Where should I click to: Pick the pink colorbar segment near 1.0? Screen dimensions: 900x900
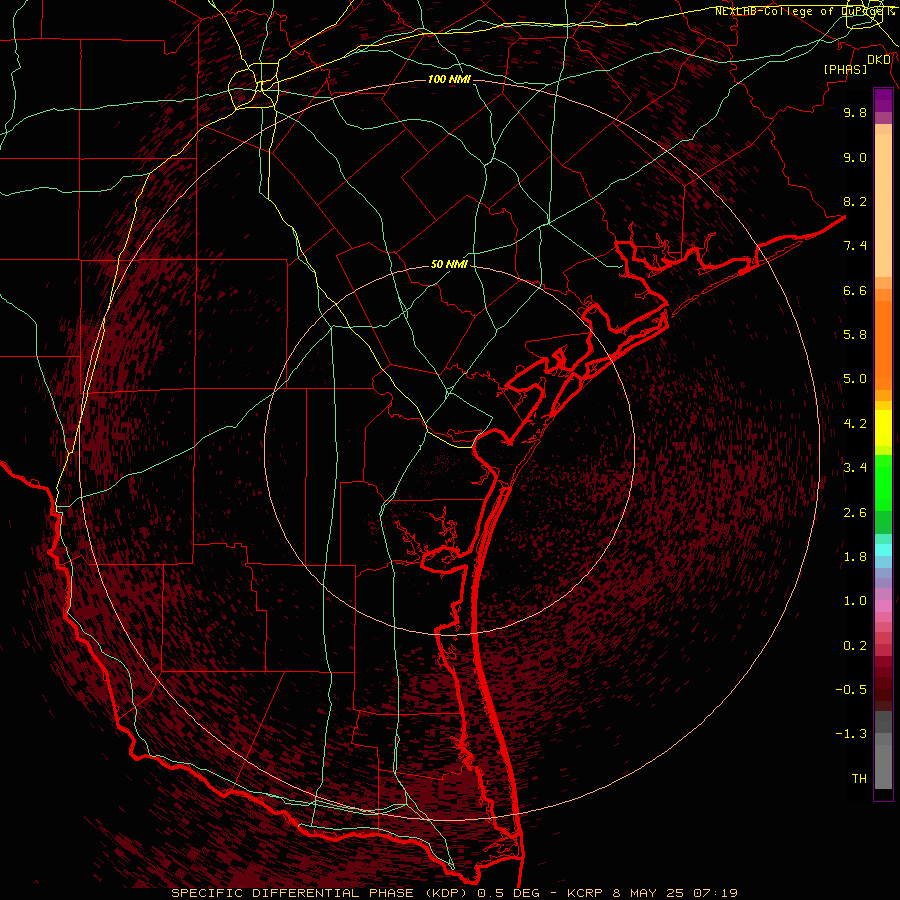click(883, 606)
